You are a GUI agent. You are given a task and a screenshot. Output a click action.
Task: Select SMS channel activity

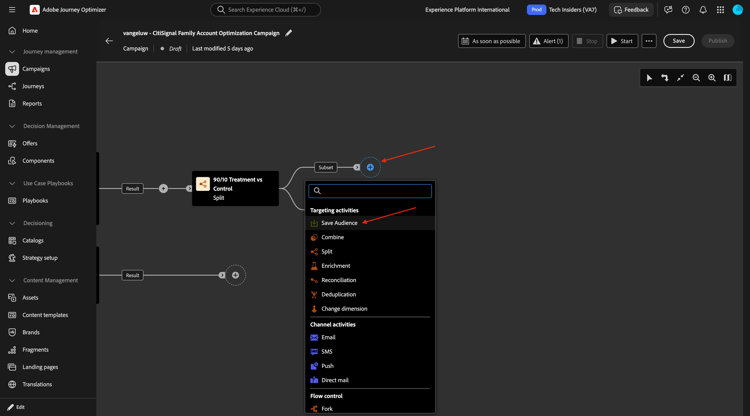(370, 351)
